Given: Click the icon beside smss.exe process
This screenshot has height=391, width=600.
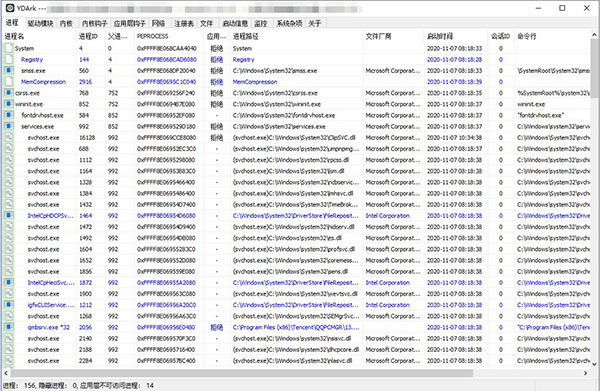Looking at the screenshot, I should 9,70.
